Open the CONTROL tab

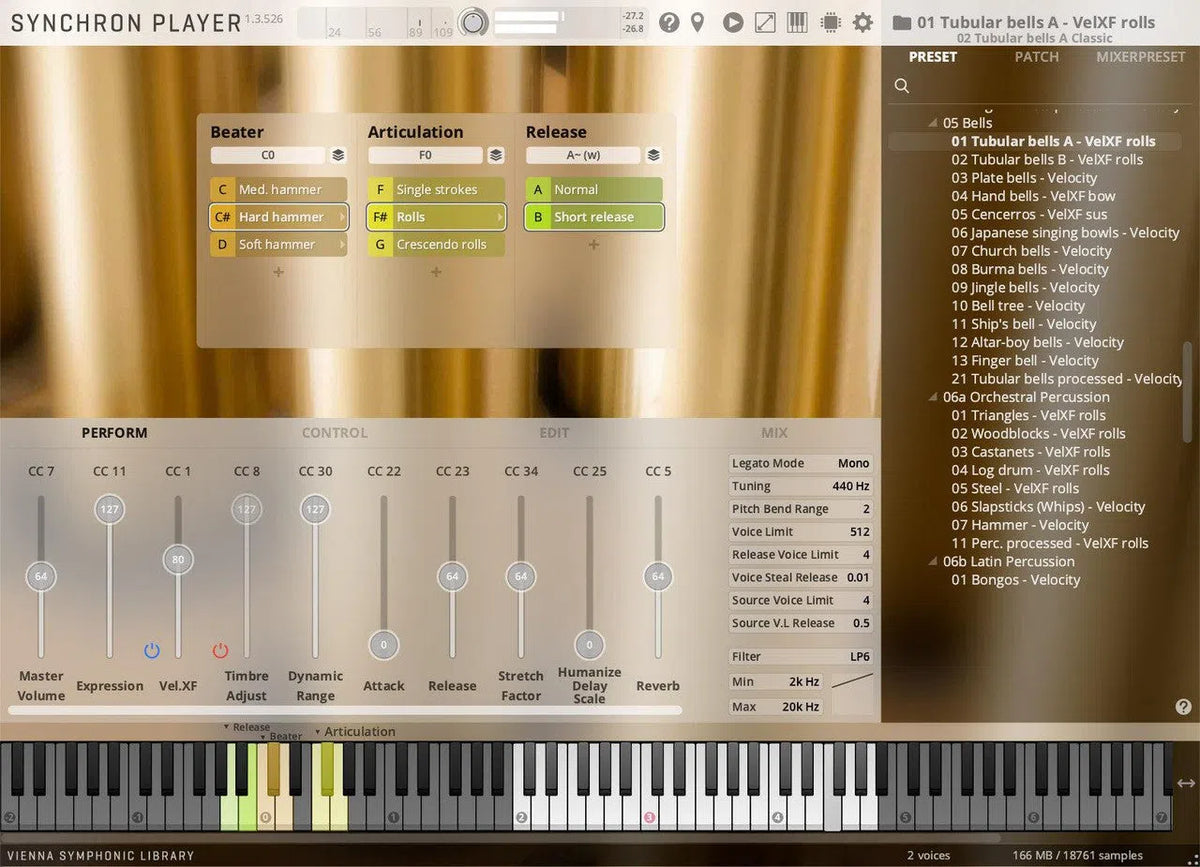coord(334,432)
